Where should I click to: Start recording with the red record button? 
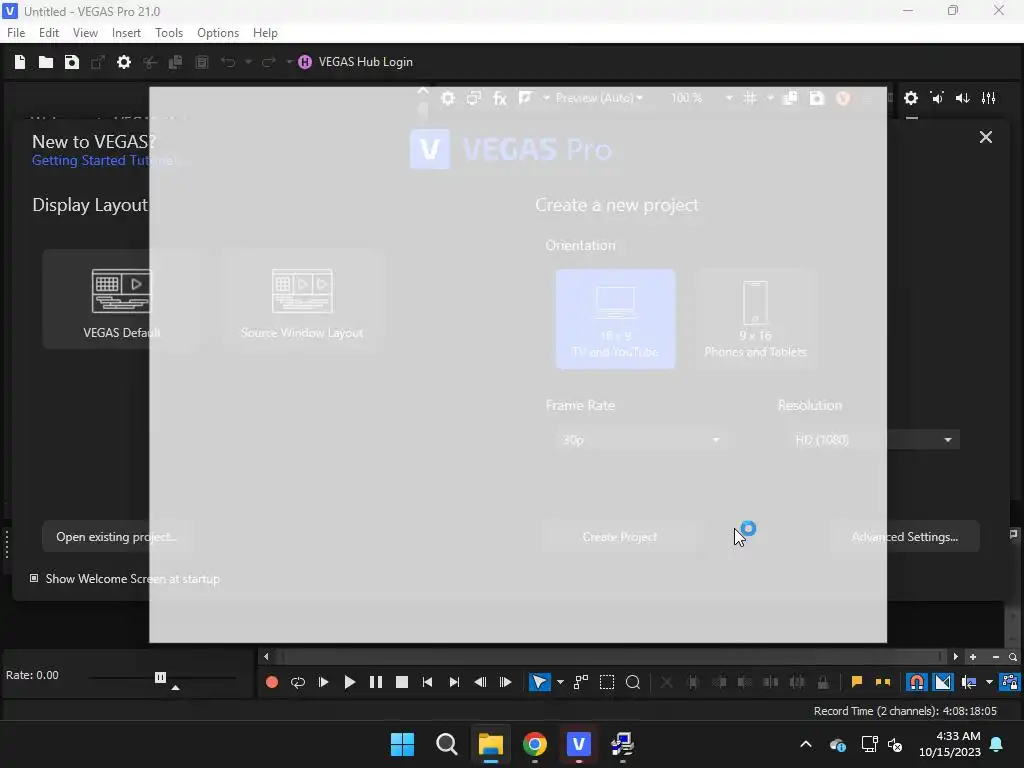pos(272,682)
